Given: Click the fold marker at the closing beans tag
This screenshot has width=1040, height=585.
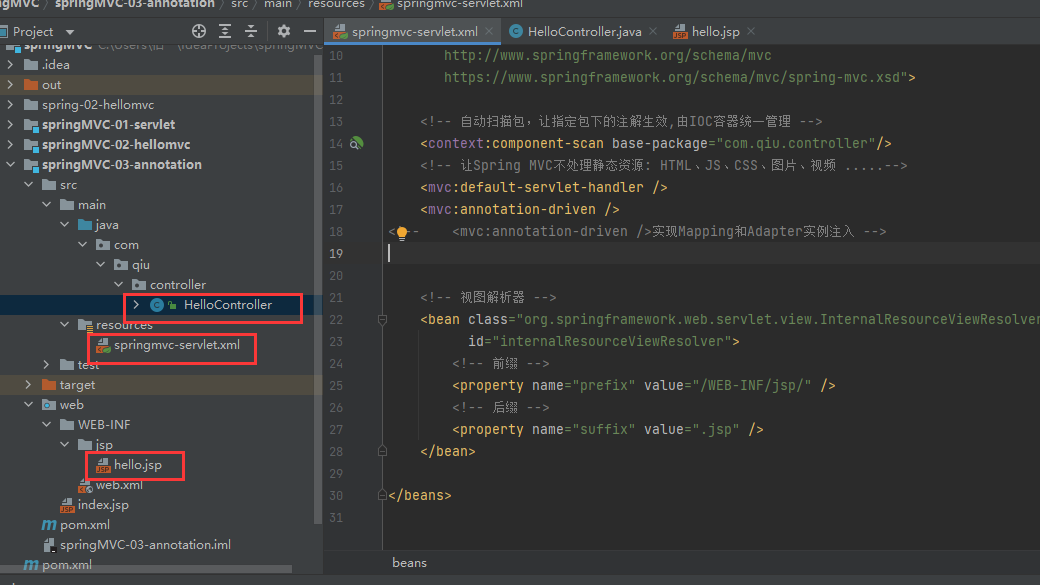Looking at the screenshot, I should [x=382, y=495].
